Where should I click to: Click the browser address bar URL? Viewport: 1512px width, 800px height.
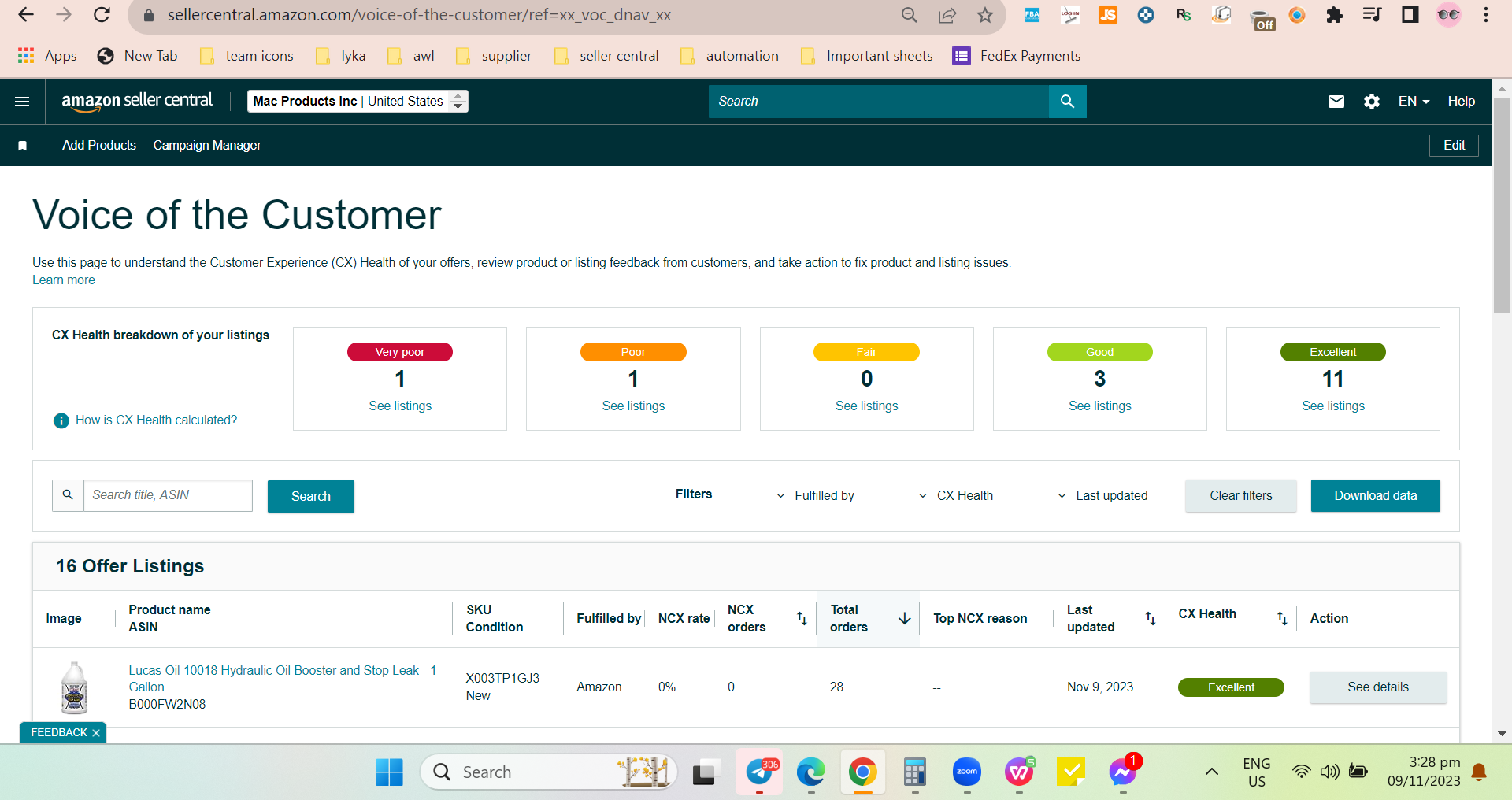419,15
